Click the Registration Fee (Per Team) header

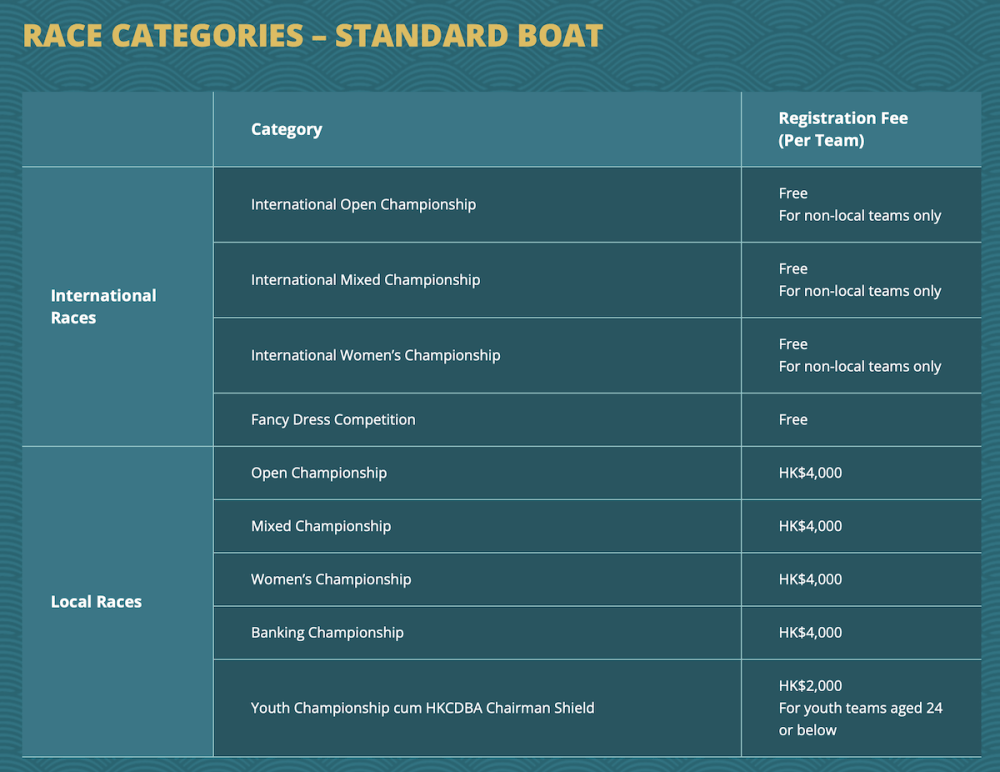843,129
